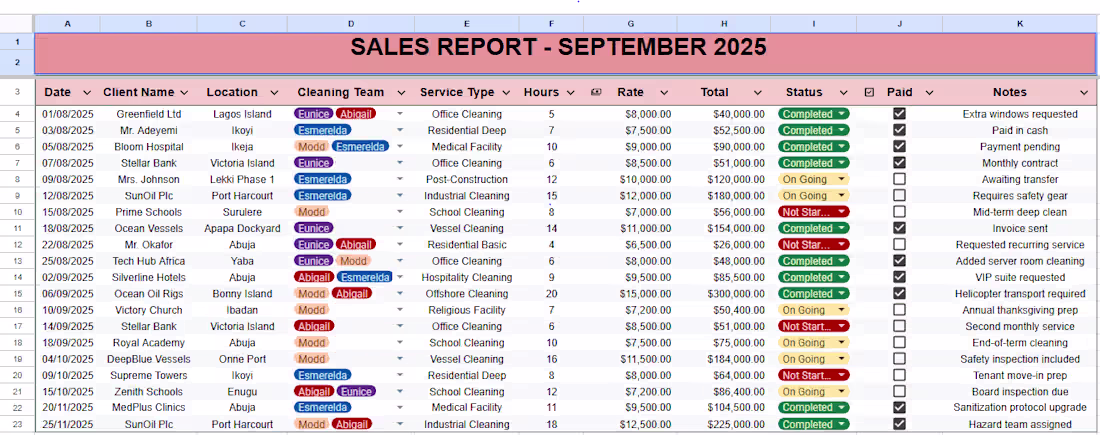Select location cell Apapa Dockyard
The width and height of the screenshot is (1100, 435).
point(242,228)
